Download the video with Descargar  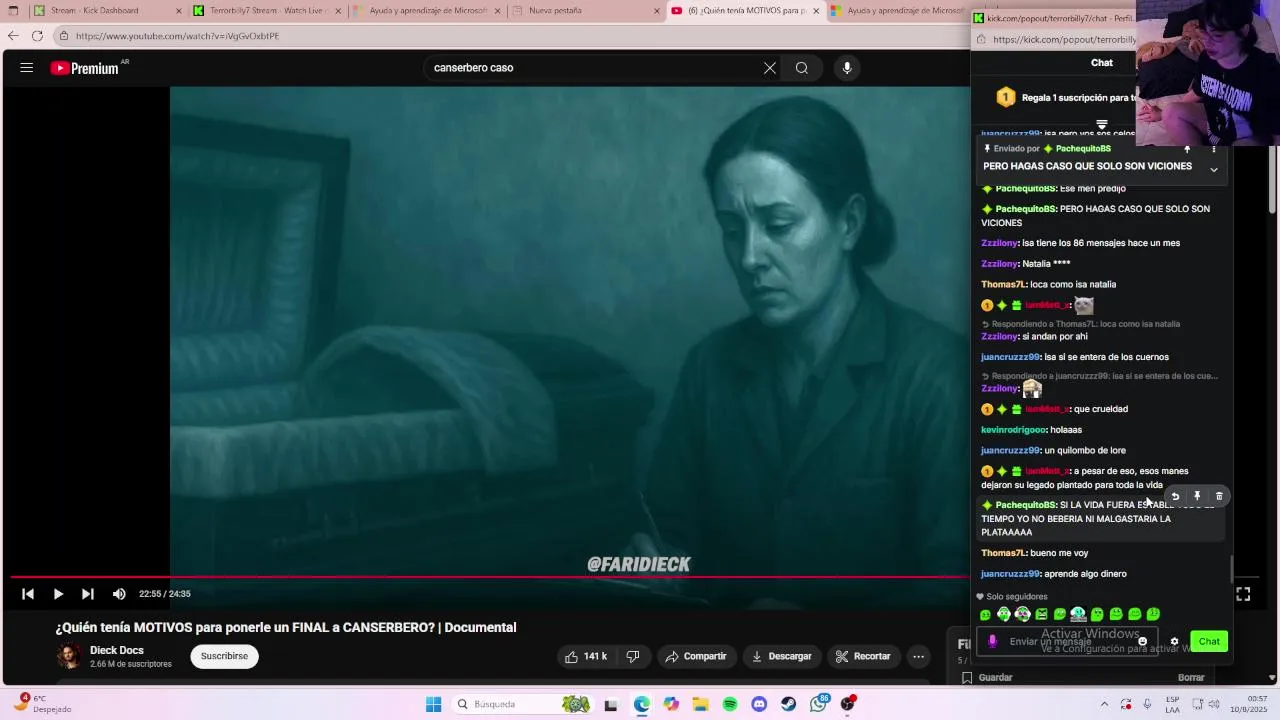tap(781, 656)
